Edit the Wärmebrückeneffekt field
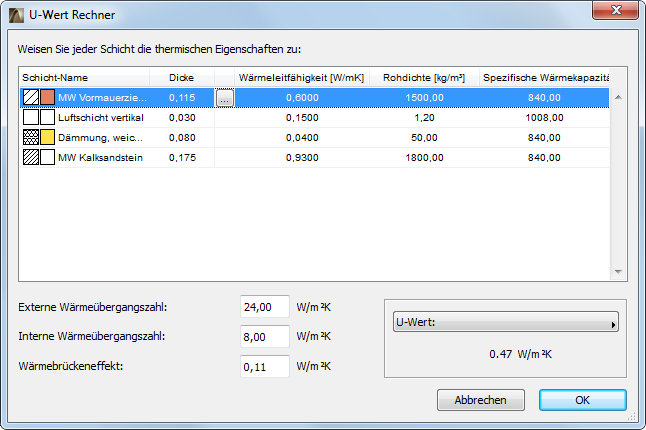646x430 pixels. coord(265,367)
